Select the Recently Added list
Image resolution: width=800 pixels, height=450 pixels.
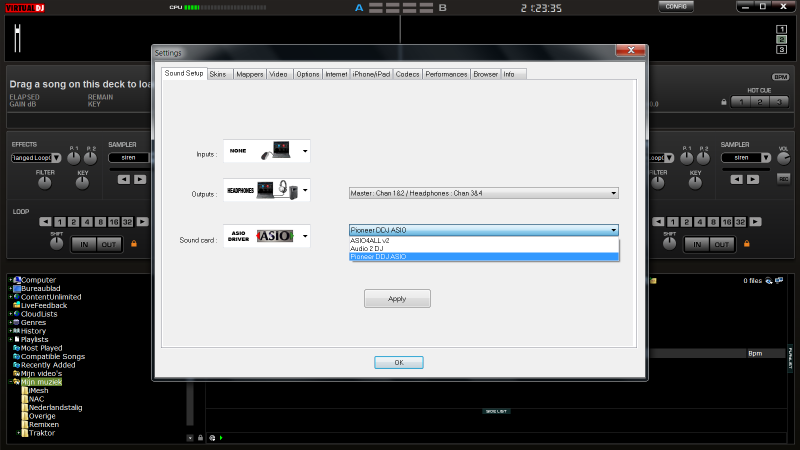[48, 365]
